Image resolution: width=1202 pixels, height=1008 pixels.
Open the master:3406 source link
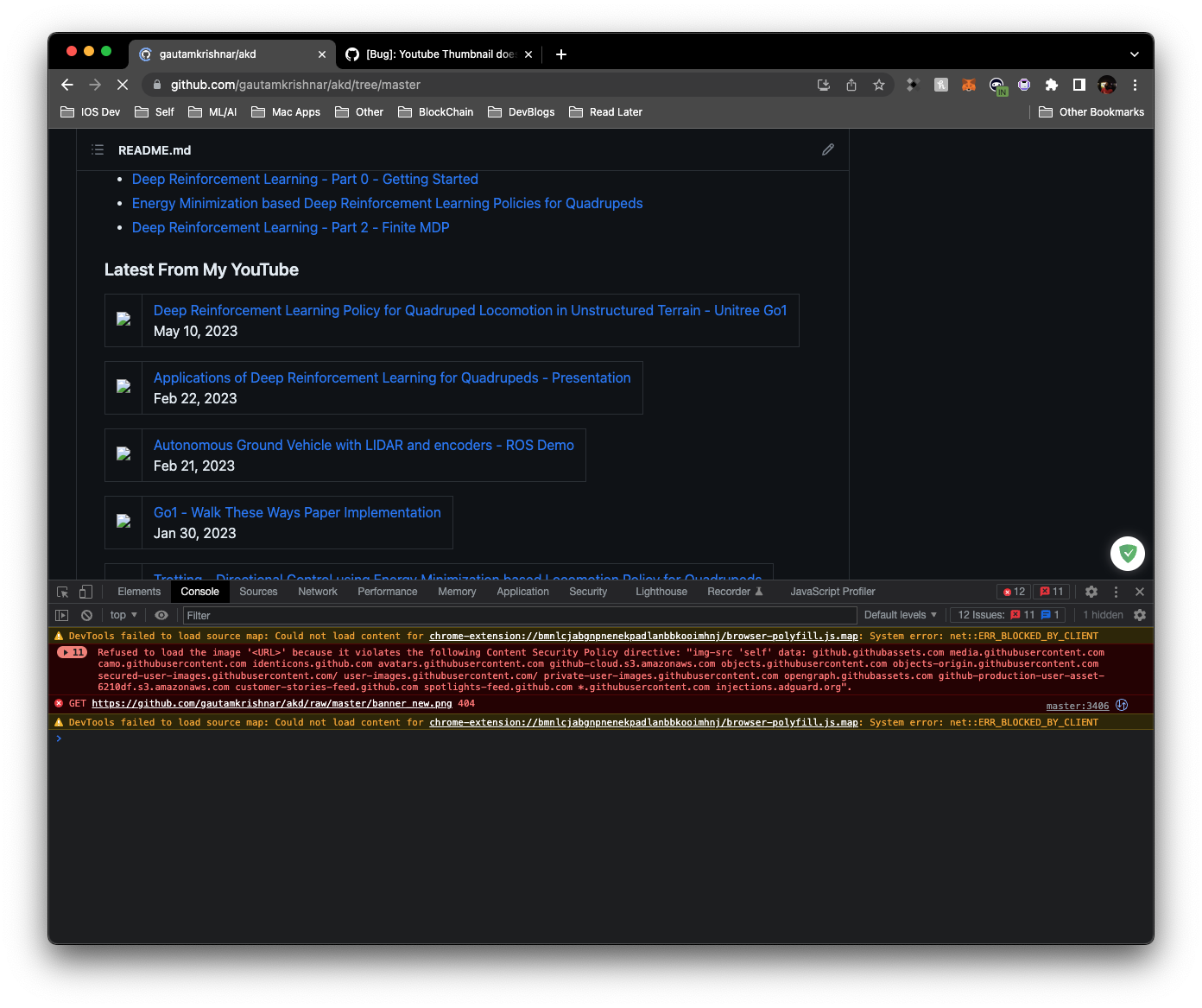tap(1077, 705)
